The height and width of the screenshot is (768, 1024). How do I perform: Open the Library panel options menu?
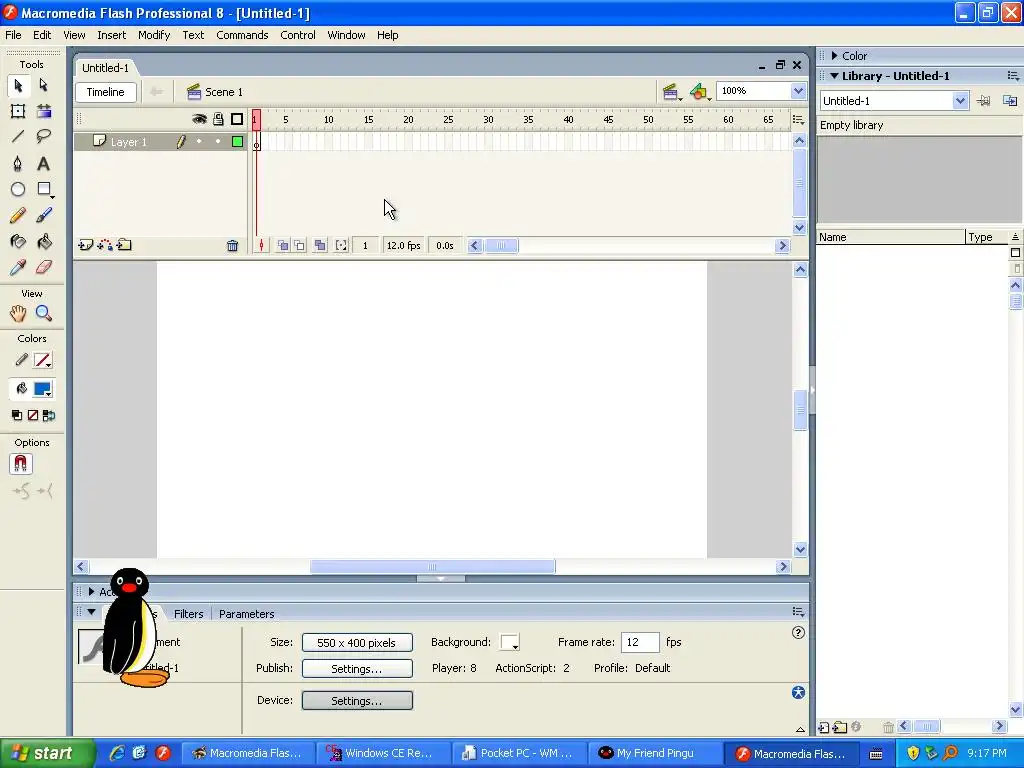tap(1013, 76)
